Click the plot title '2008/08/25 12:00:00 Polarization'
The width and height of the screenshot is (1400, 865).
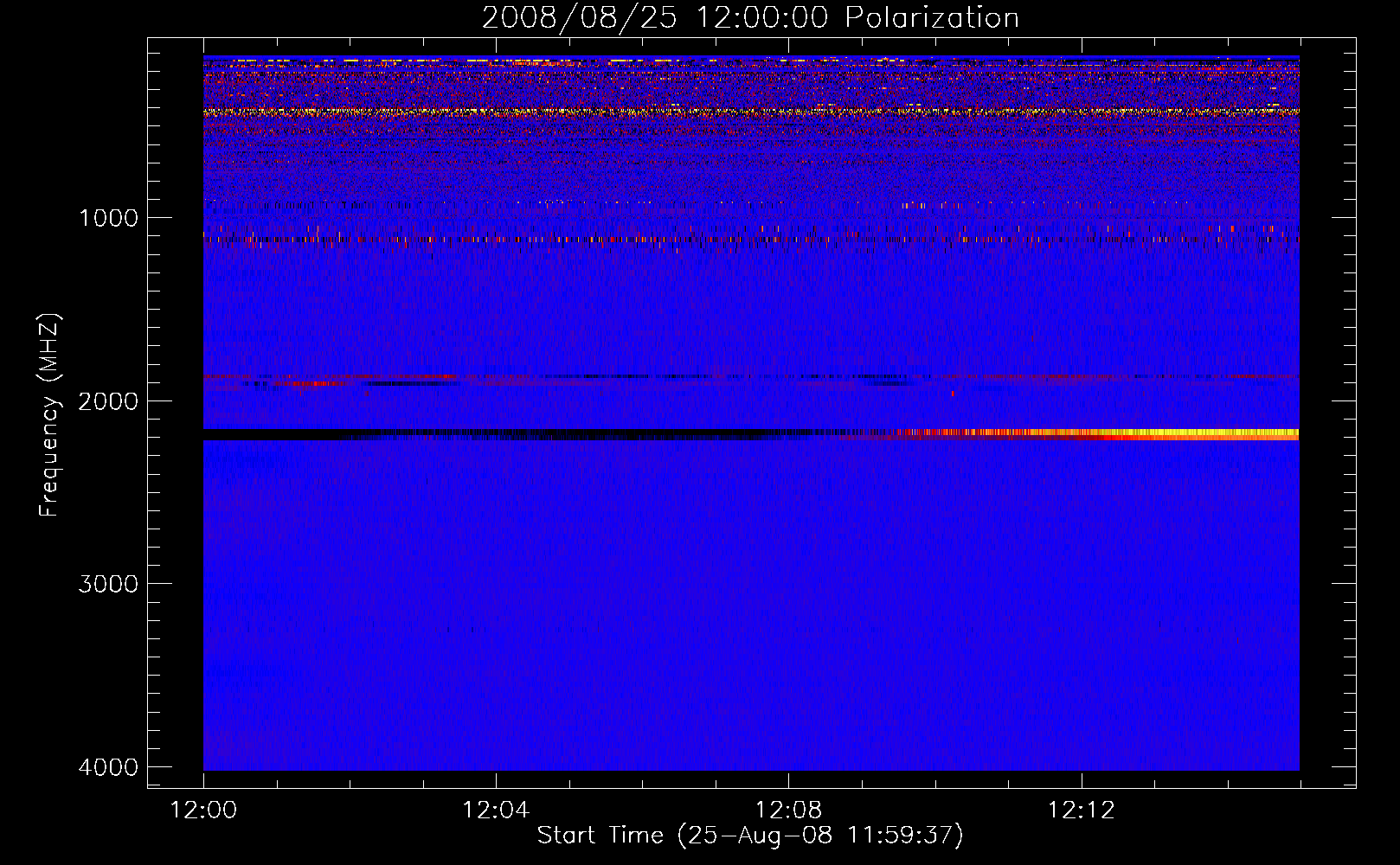[x=750, y=18]
